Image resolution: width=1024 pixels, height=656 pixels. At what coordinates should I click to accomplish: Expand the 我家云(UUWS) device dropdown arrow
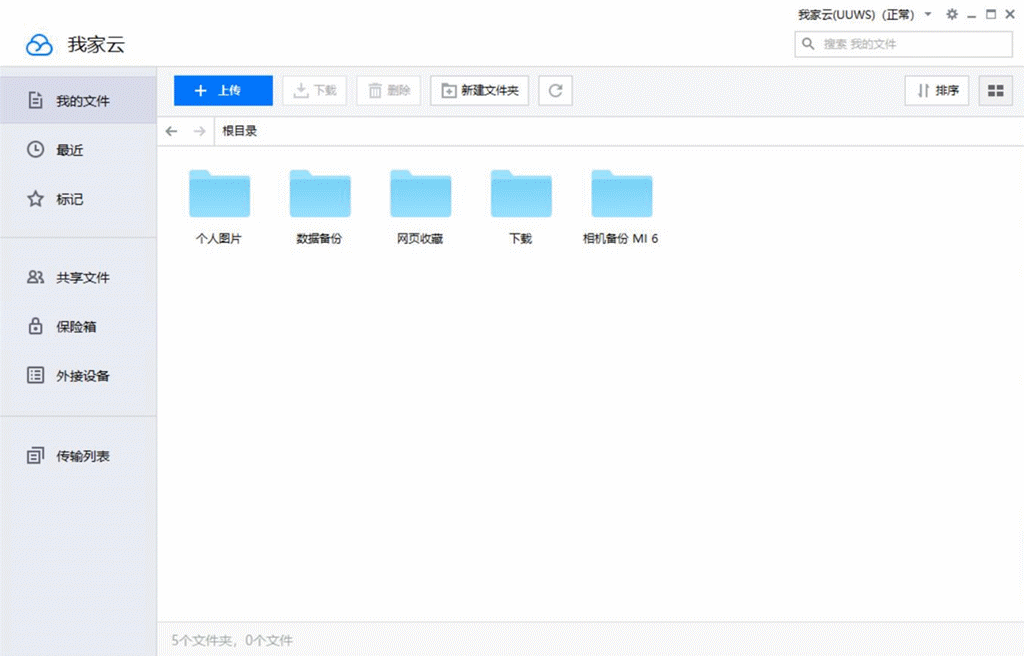click(x=928, y=14)
